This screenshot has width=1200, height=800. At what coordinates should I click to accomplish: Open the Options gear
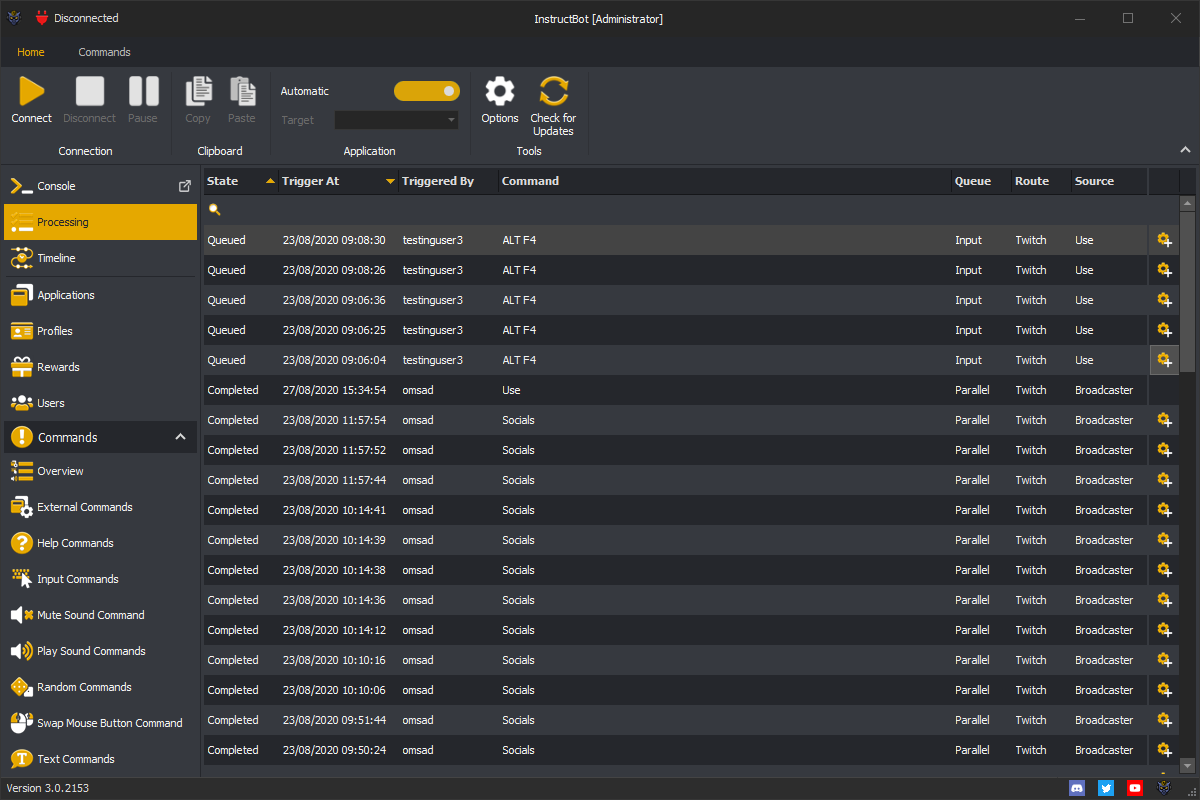coord(500,101)
